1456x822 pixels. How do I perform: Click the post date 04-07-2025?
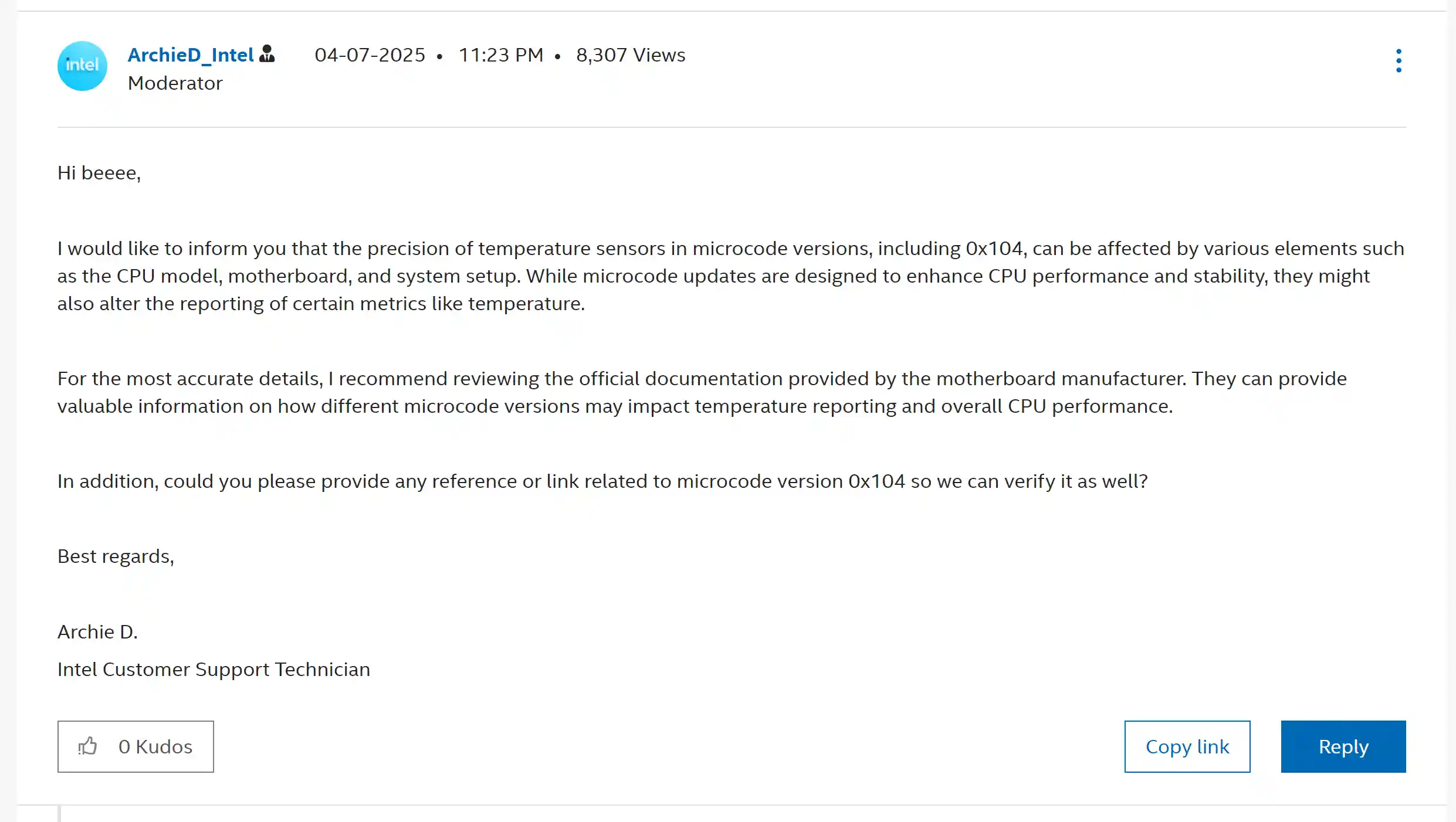pos(370,55)
